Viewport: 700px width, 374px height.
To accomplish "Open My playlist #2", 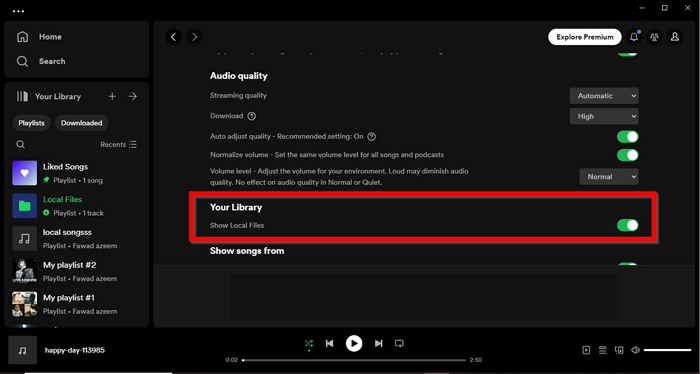I will tap(76, 271).
